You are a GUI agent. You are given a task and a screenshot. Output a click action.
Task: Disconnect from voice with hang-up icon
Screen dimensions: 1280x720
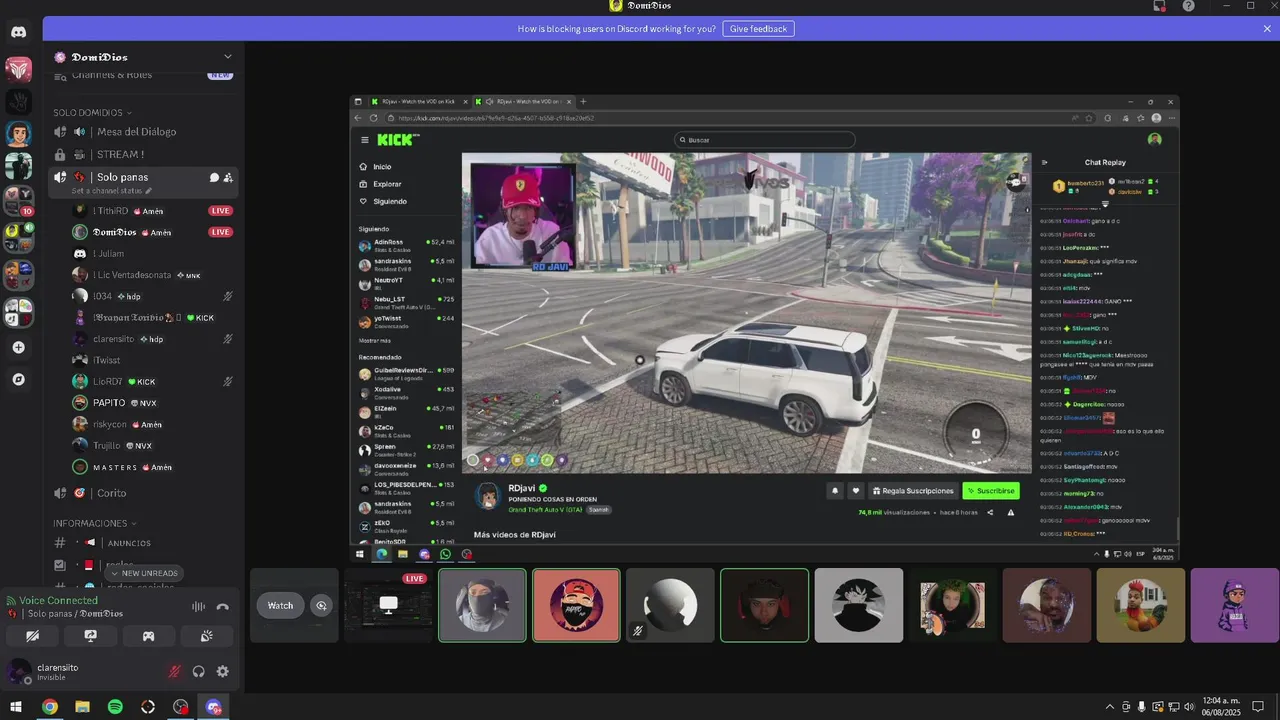pyautogui.click(x=222, y=606)
